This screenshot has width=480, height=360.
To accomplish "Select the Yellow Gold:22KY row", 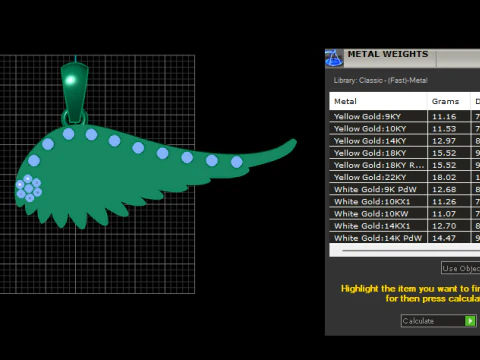I will pyautogui.click(x=405, y=177).
